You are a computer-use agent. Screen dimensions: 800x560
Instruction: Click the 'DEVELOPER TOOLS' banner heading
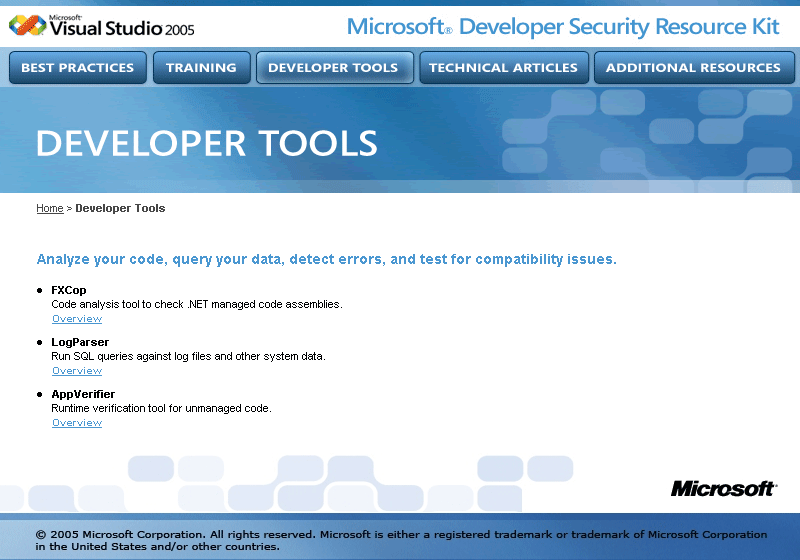[207, 143]
